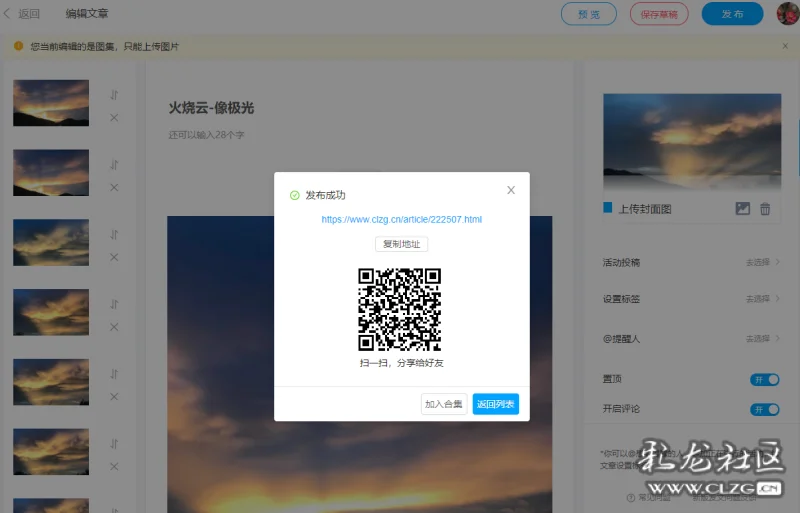Delete the fifth thumbnail image
This screenshot has width=800, height=513.
[x=114, y=397]
